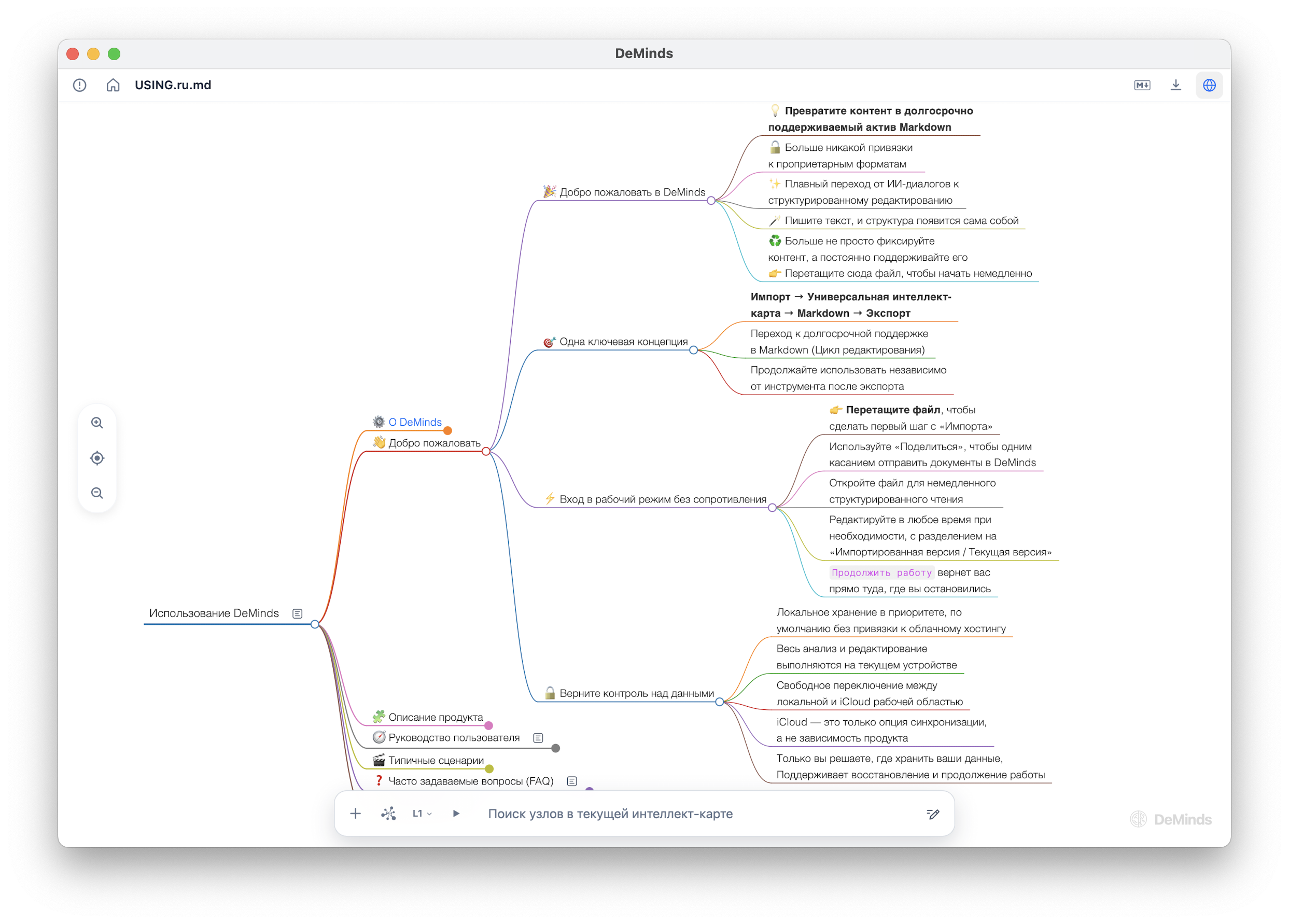Select Свободное переключение между node
1289x924 pixels.
pyautogui.click(x=870, y=694)
